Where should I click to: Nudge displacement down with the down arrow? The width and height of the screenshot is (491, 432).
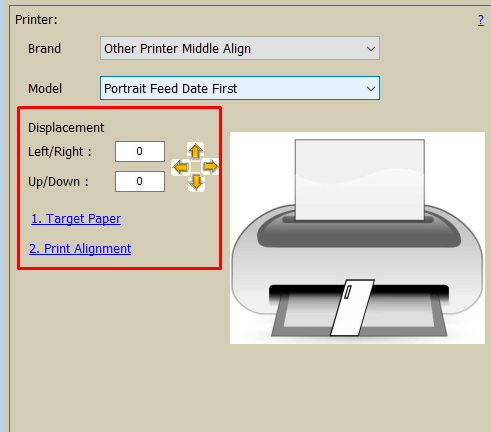196,182
